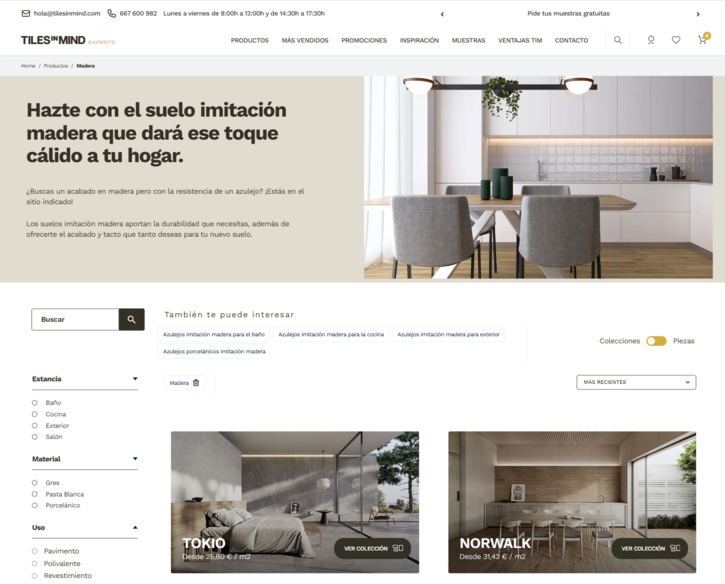Select the Porcelánico material filter
Viewport: 725px width, 584px height.
35,505
